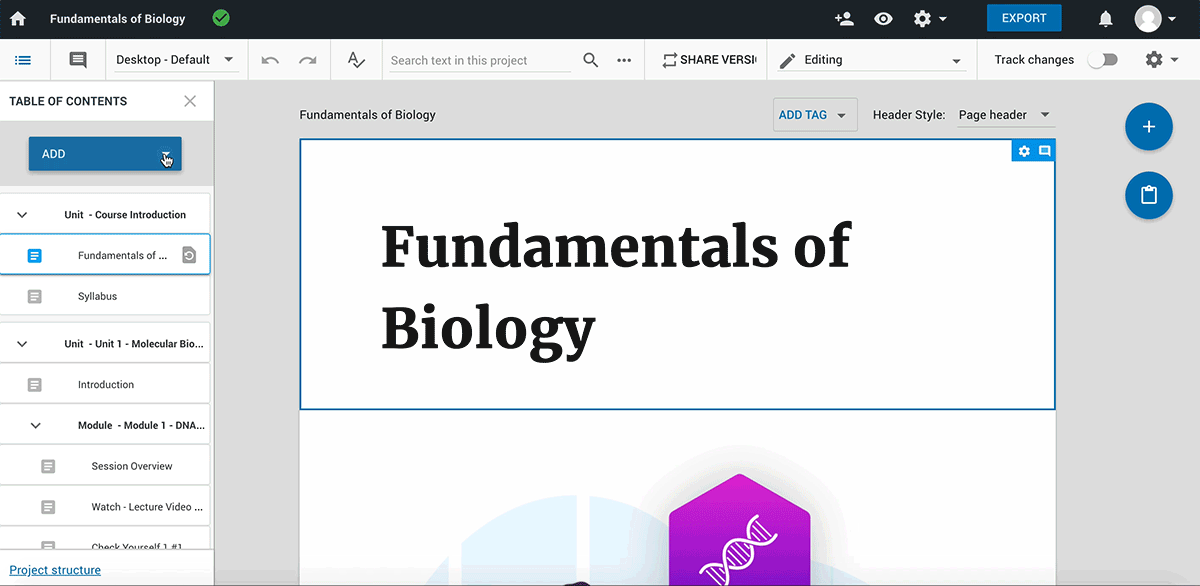Click the round plus add content button
Viewport: 1200px width, 586px height.
[x=1149, y=127]
